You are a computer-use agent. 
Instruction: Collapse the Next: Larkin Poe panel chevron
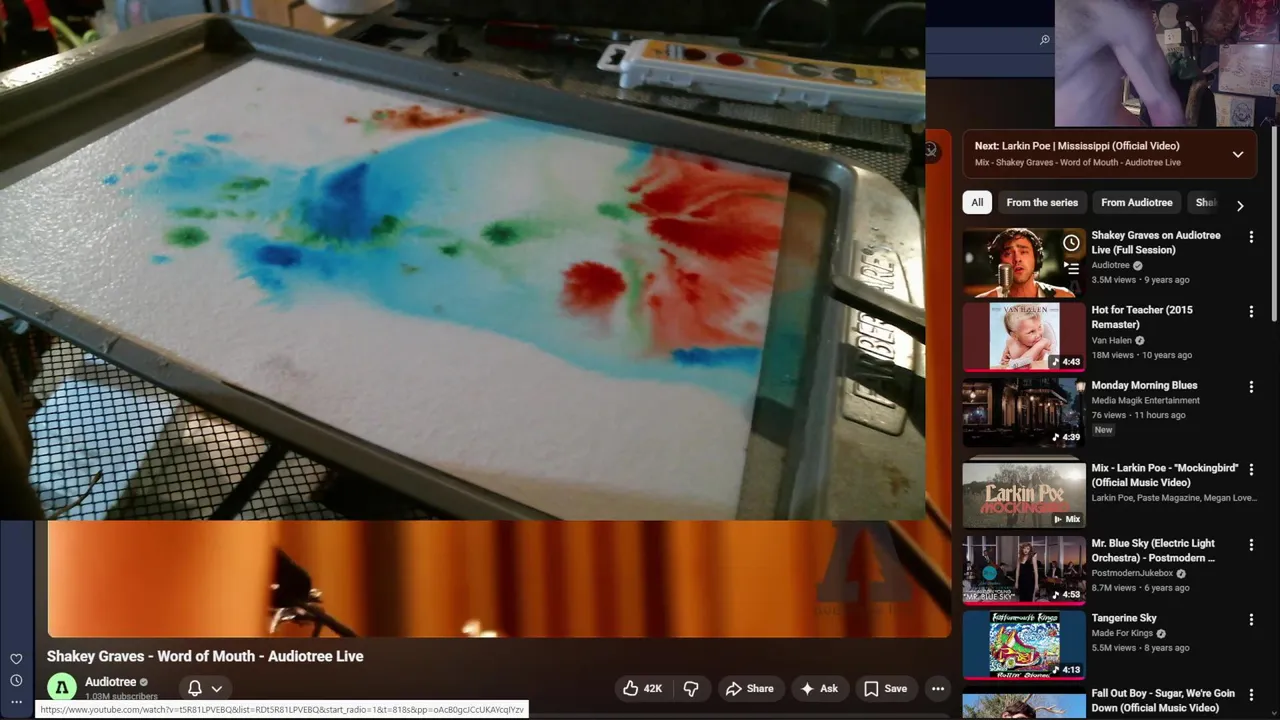tap(1238, 154)
